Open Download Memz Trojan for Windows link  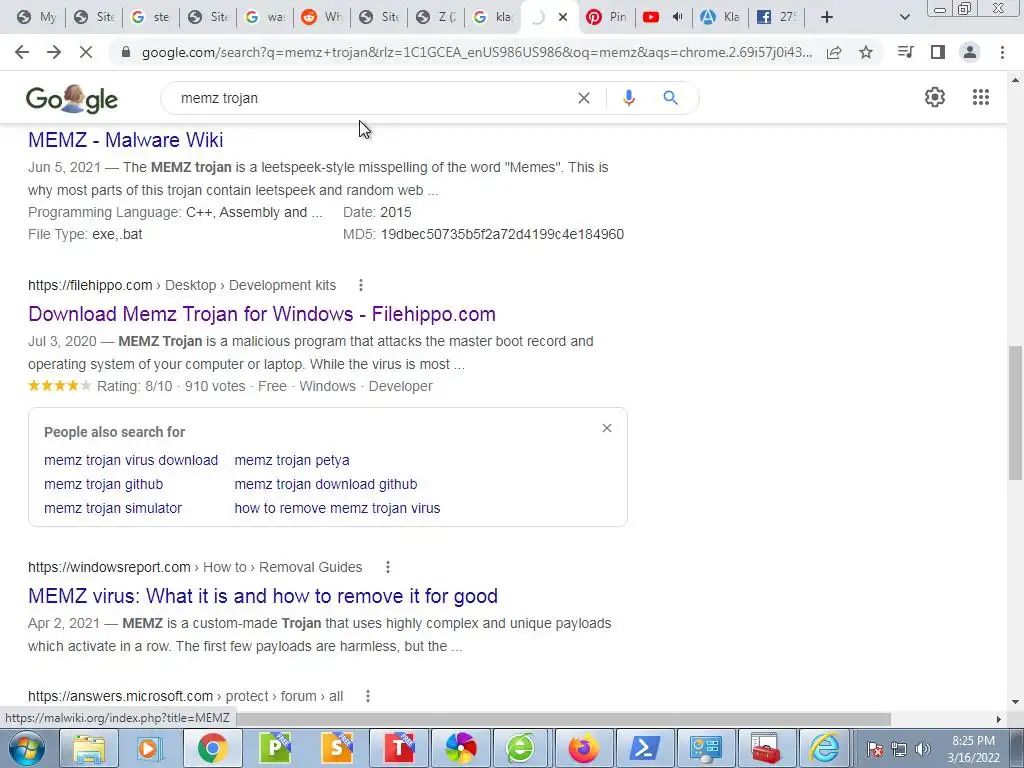pos(261,314)
